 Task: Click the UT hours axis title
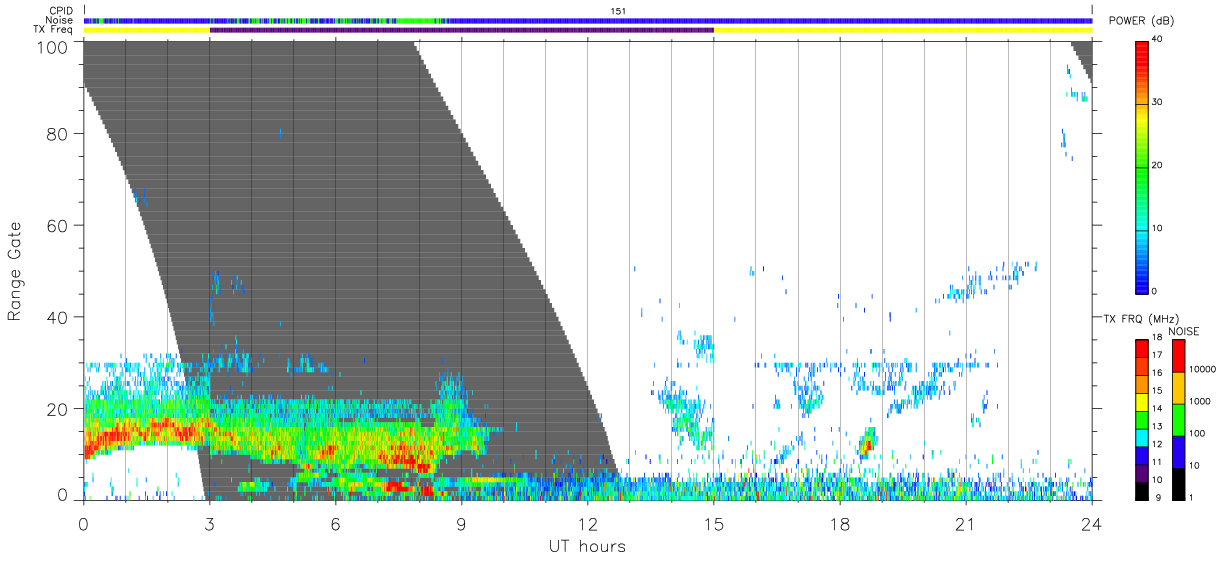587,546
